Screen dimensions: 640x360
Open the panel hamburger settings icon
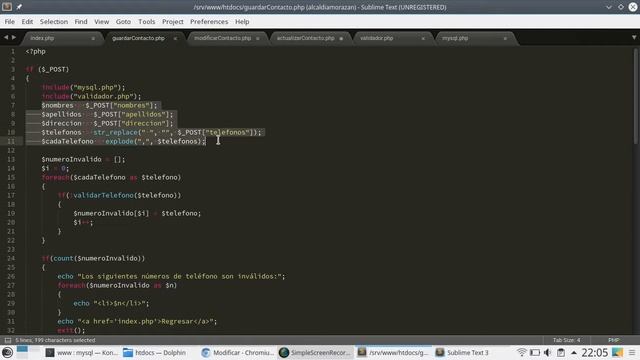coord(632,353)
